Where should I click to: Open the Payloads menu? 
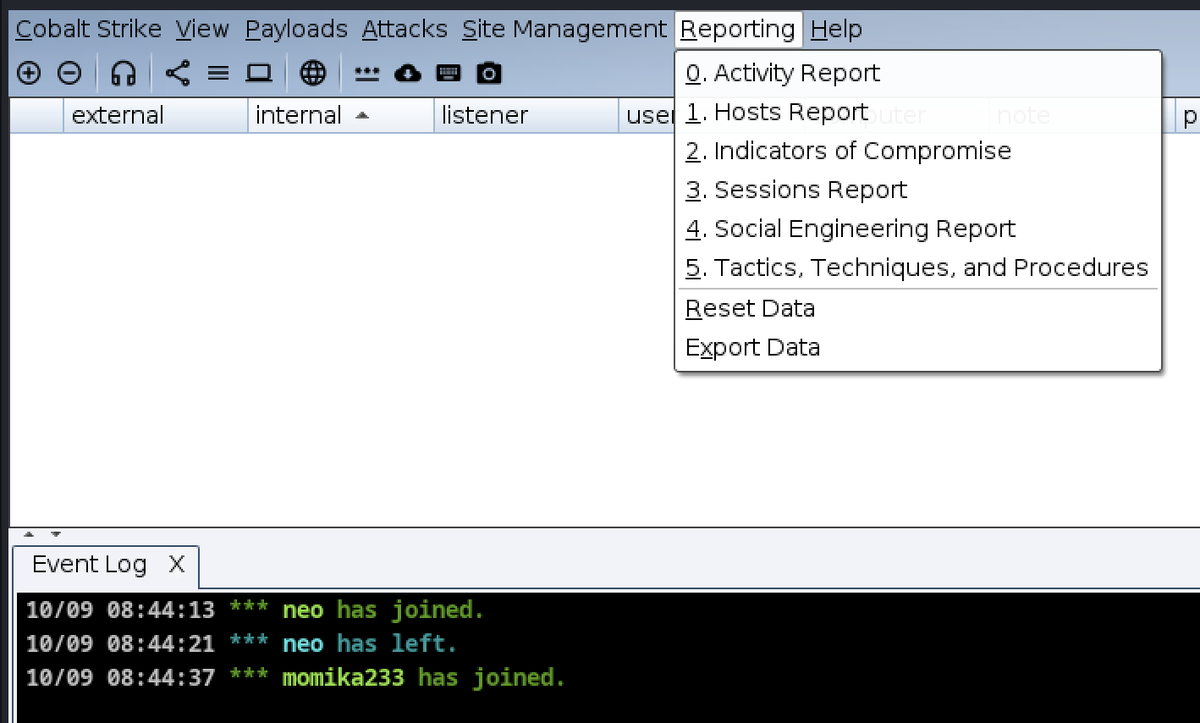click(296, 30)
